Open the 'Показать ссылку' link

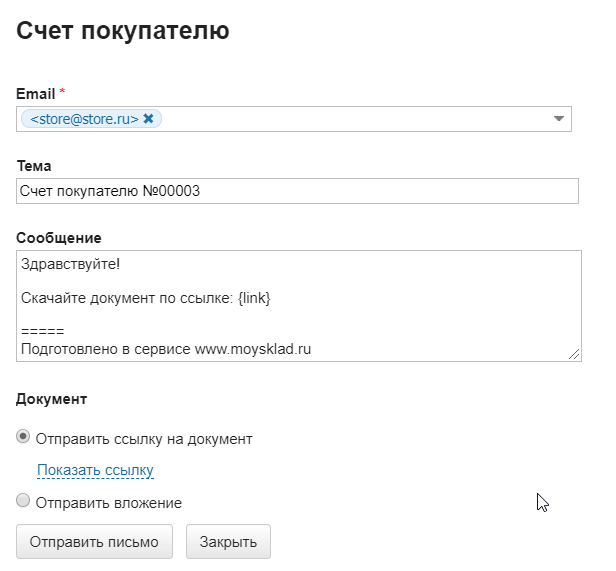(x=95, y=470)
